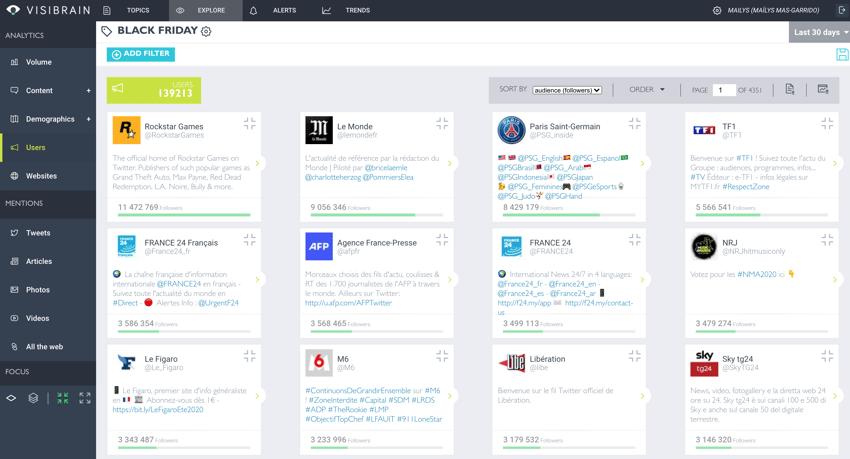Expand Paris Saint-Germain card details arrow
Viewport: 850px width, 459px height.
pyautogui.click(x=642, y=163)
